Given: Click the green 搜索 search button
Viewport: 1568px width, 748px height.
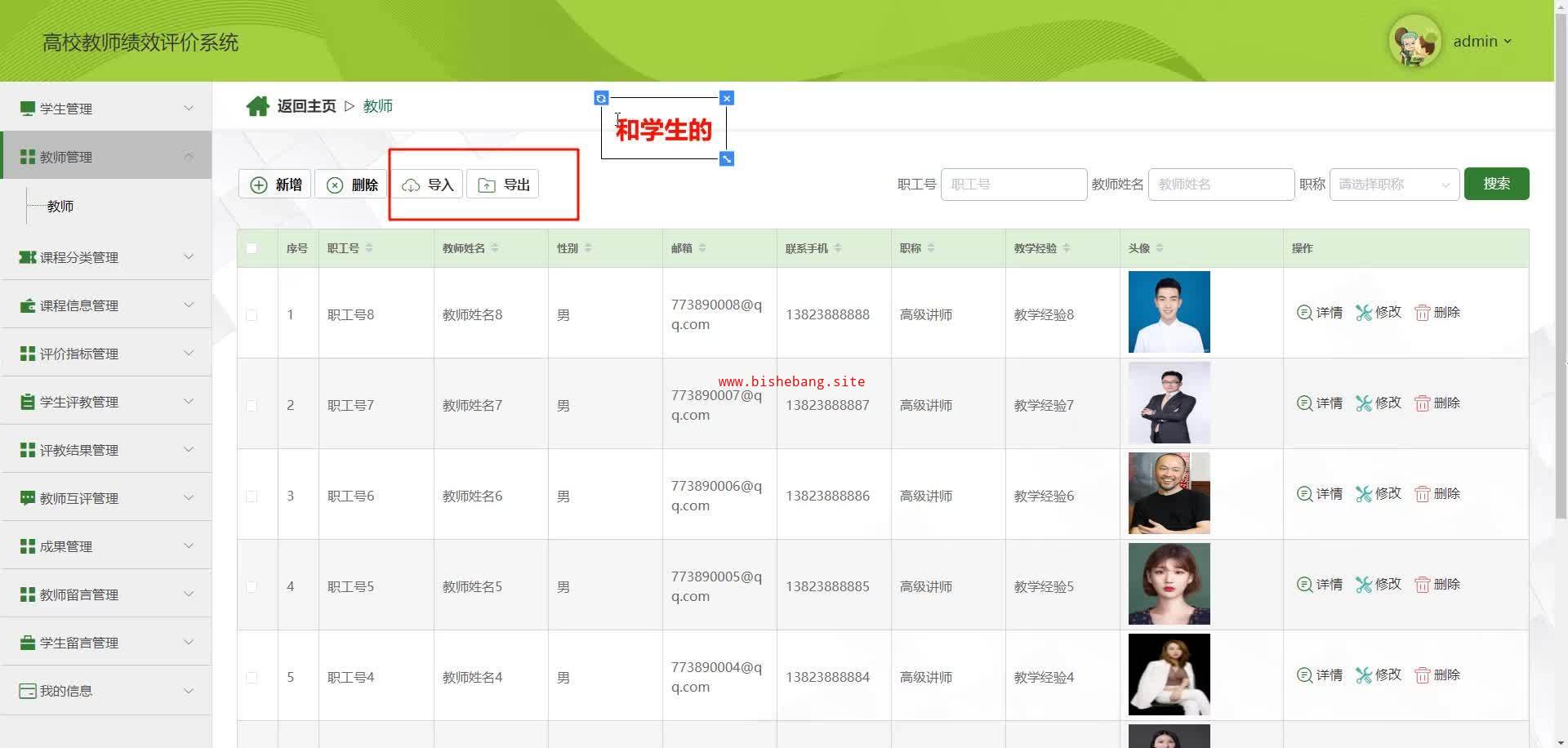Looking at the screenshot, I should pyautogui.click(x=1496, y=184).
